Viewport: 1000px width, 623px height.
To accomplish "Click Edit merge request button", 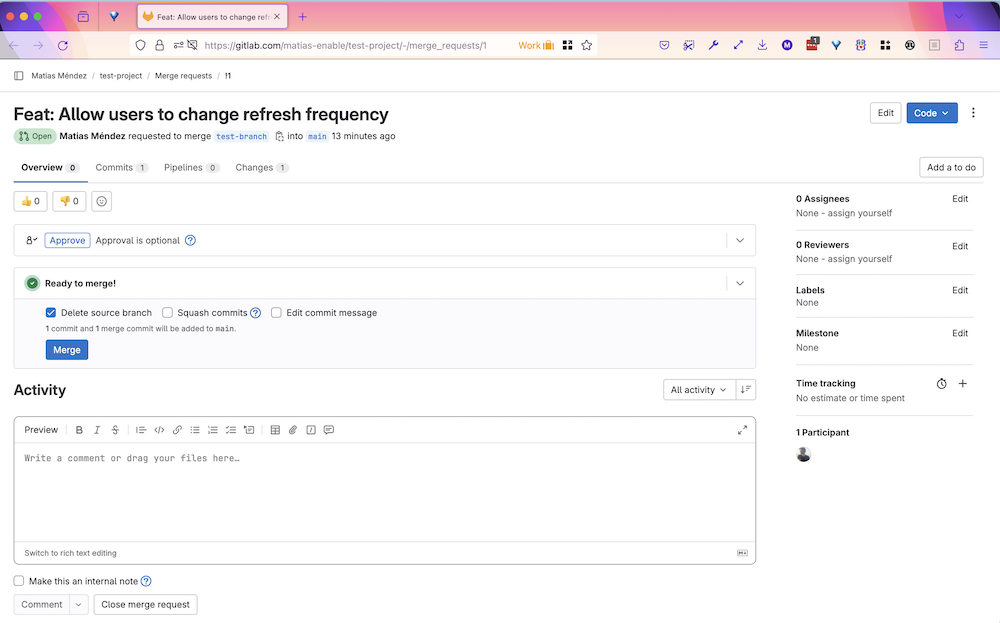I will tap(886, 113).
